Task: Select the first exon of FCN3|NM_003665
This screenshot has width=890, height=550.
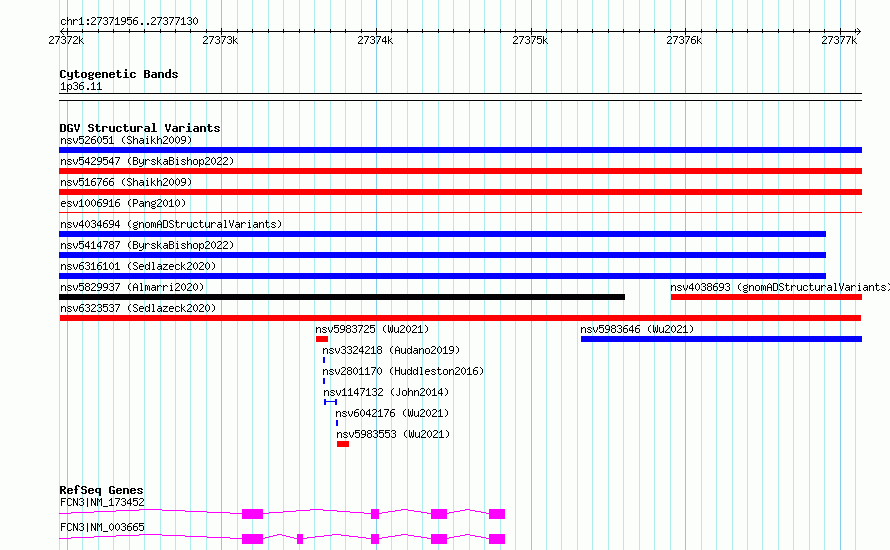Action: [253, 539]
